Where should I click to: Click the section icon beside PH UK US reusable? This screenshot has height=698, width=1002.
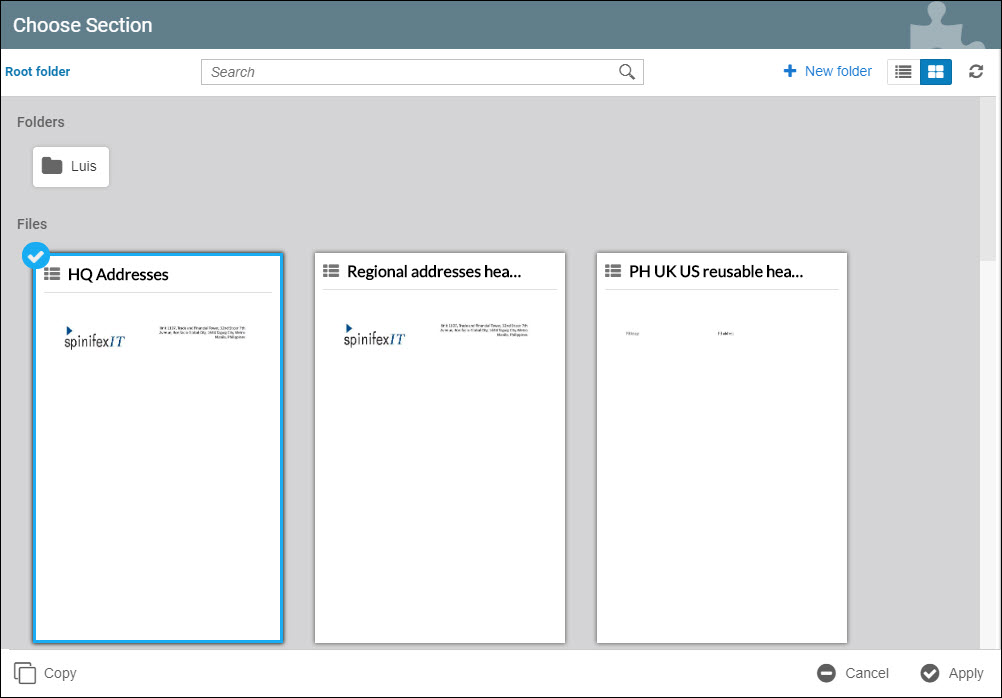click(613, 272)
